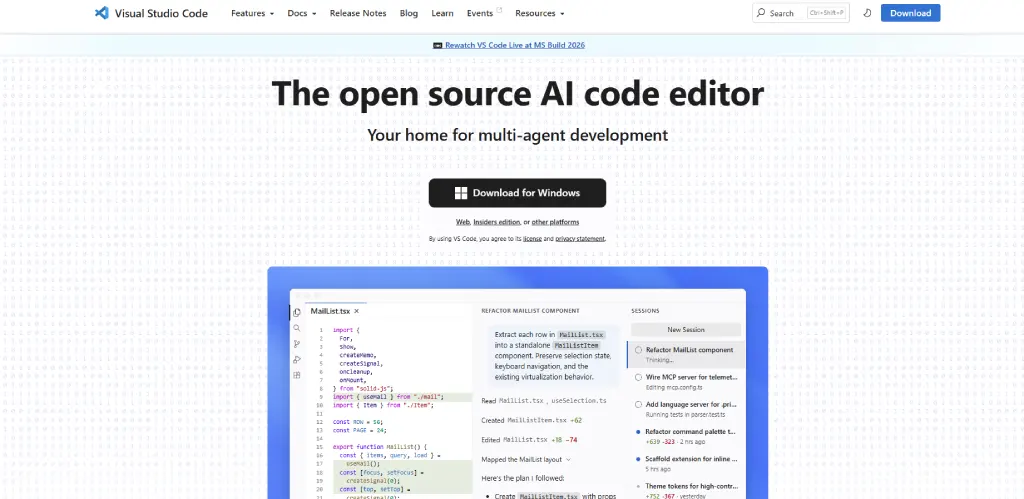This screenshot has width=1024, height=499.
Task: Click the Windows logo on Download button
Action: coord(461,193)
